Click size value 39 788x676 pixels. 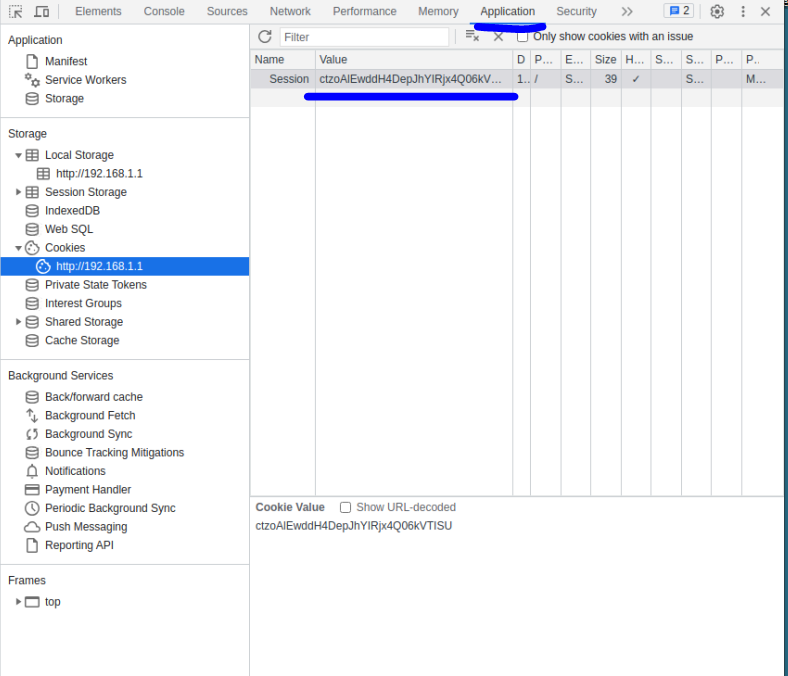[x=611, y=79]
